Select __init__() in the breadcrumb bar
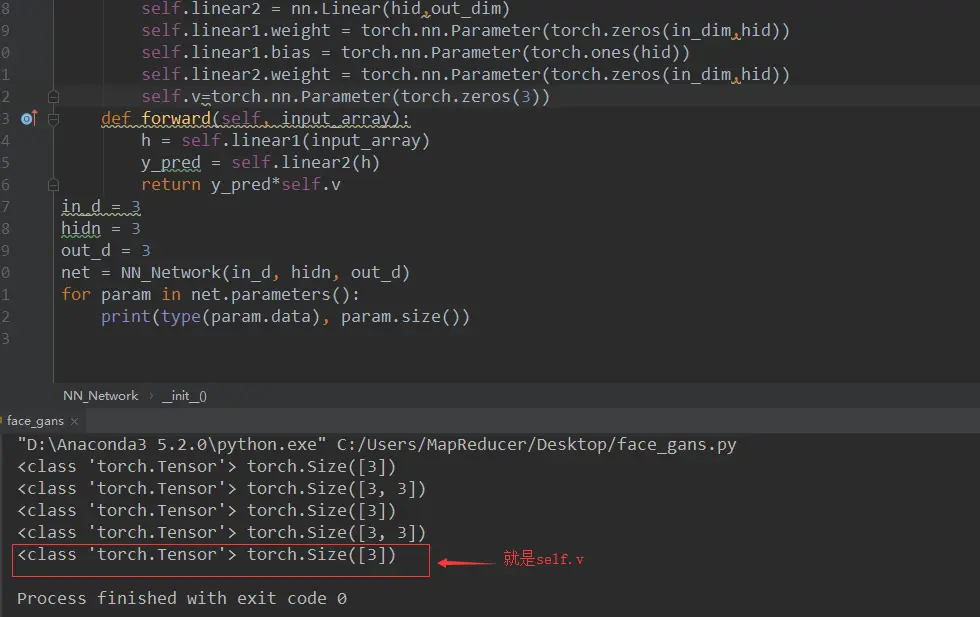This screenshot has width=980, height=617. (184, 396)
